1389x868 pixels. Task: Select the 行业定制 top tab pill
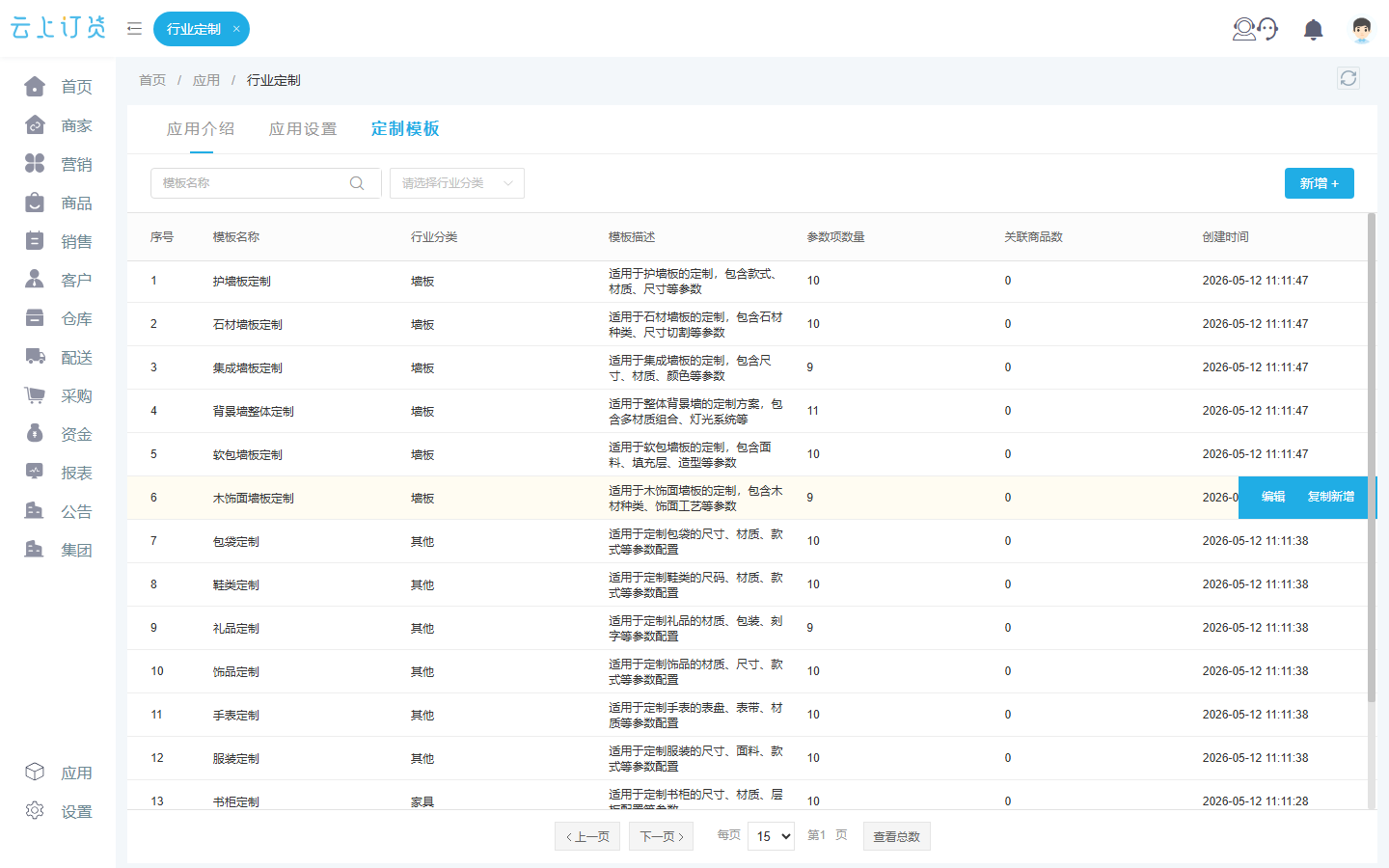pos(202,29)
